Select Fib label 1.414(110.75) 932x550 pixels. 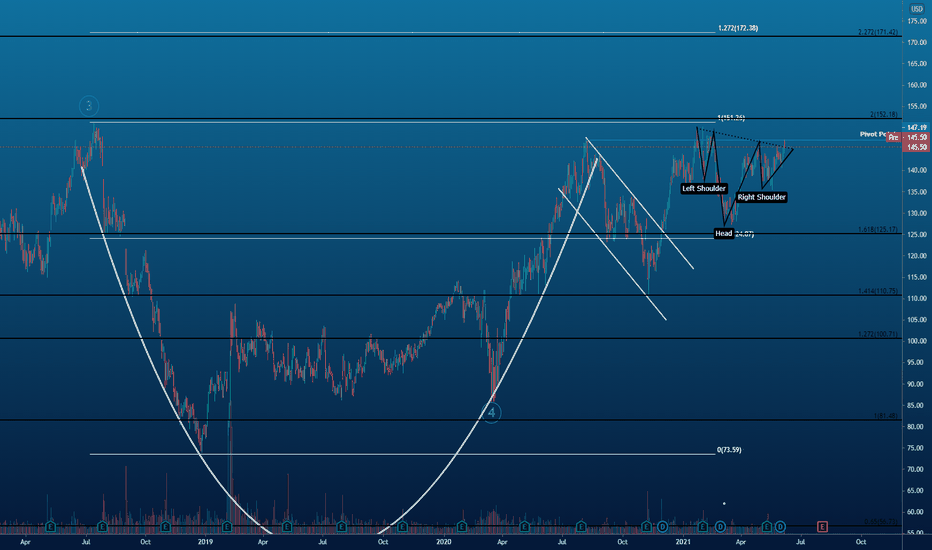pos(878,291)
